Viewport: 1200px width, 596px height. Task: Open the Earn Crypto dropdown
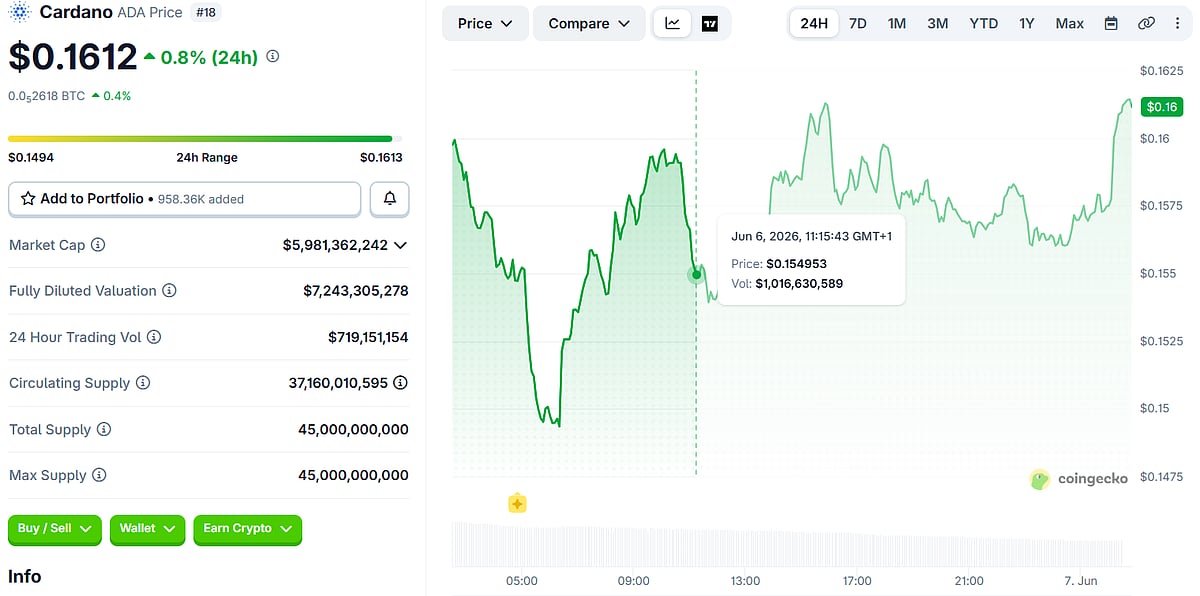247,528
